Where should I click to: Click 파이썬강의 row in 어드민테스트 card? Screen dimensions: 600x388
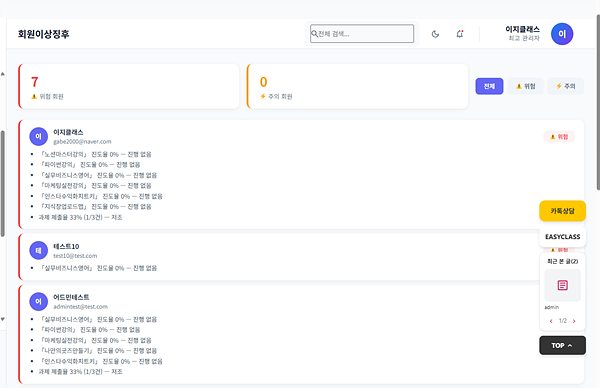pos(90,330)
